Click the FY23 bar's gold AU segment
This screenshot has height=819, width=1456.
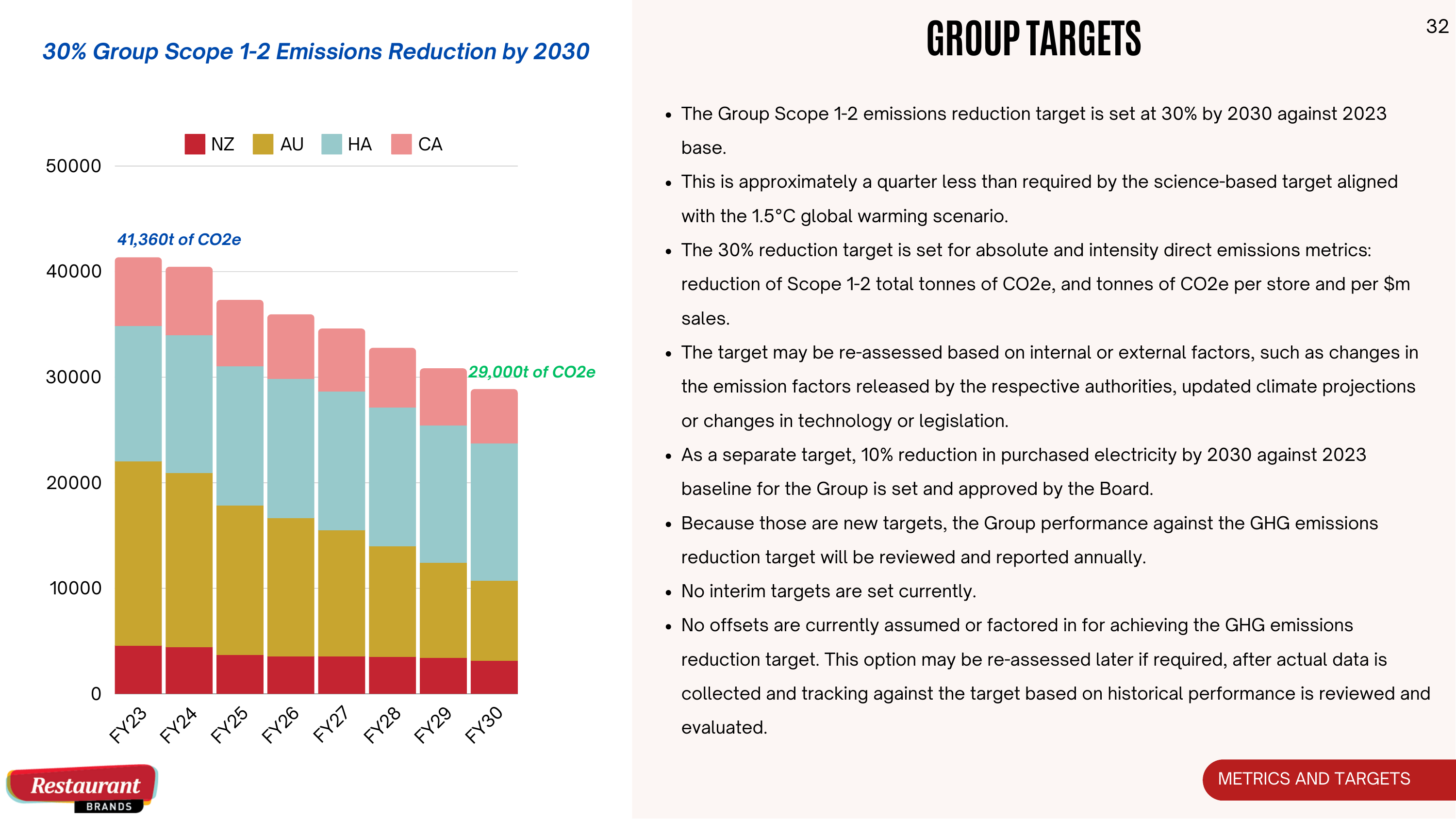pyautogui.click(x=138, y=553)
